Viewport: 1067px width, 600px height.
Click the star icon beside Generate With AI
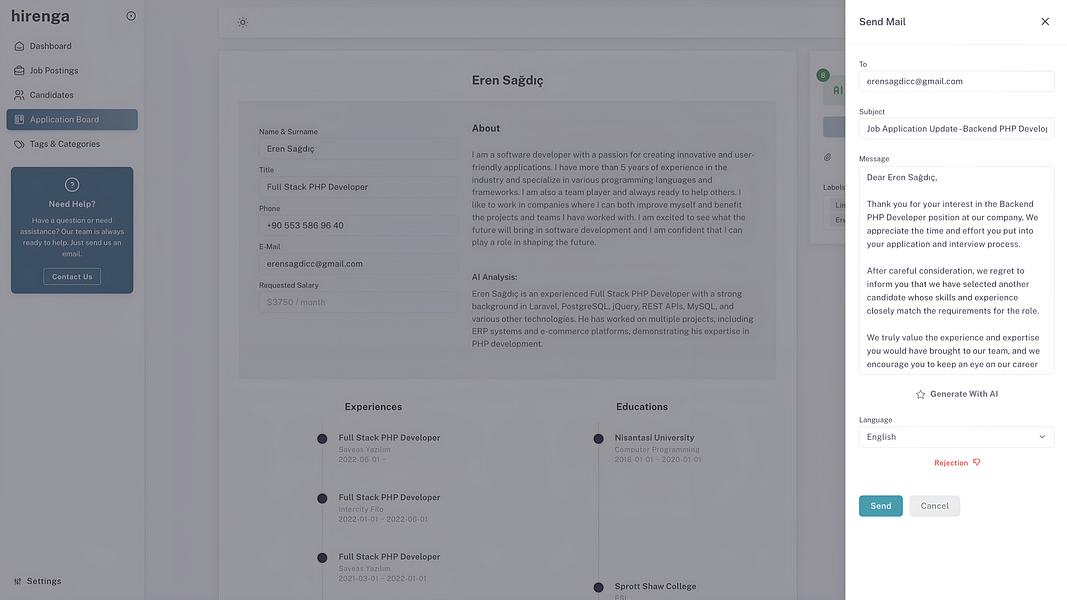tap(921, 395)
